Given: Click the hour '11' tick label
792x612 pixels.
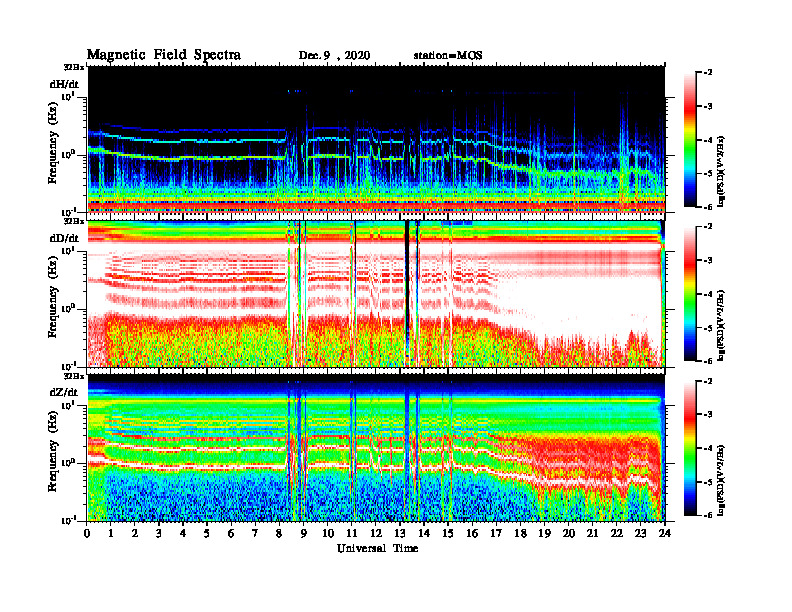Looking at the screenshot, I should [x=352, y=534].
